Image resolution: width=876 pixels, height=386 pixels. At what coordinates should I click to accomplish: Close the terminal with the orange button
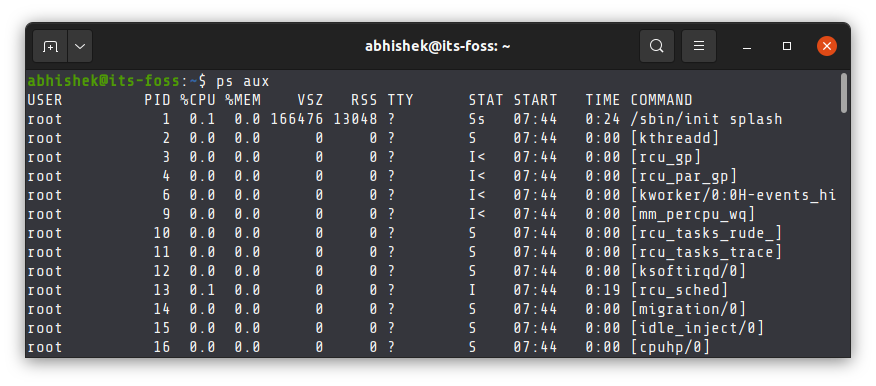click(827, 46)
